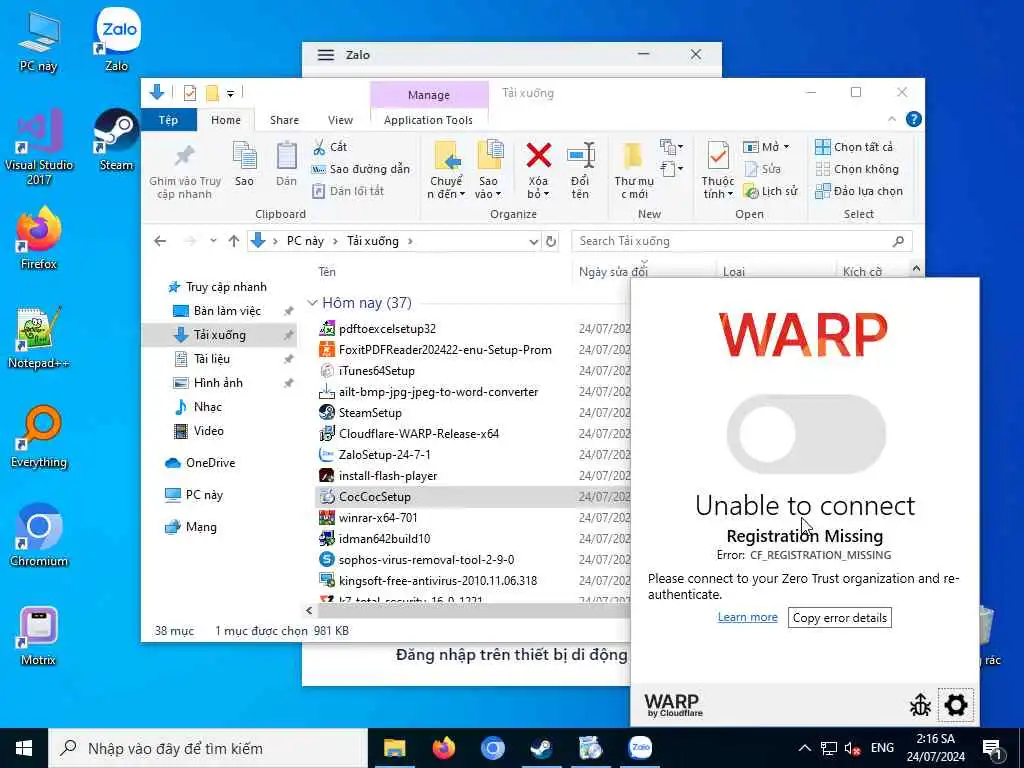Switch to the Home ribbon tab
This screenshot has height=768, width=1024.
coord(226,120)
